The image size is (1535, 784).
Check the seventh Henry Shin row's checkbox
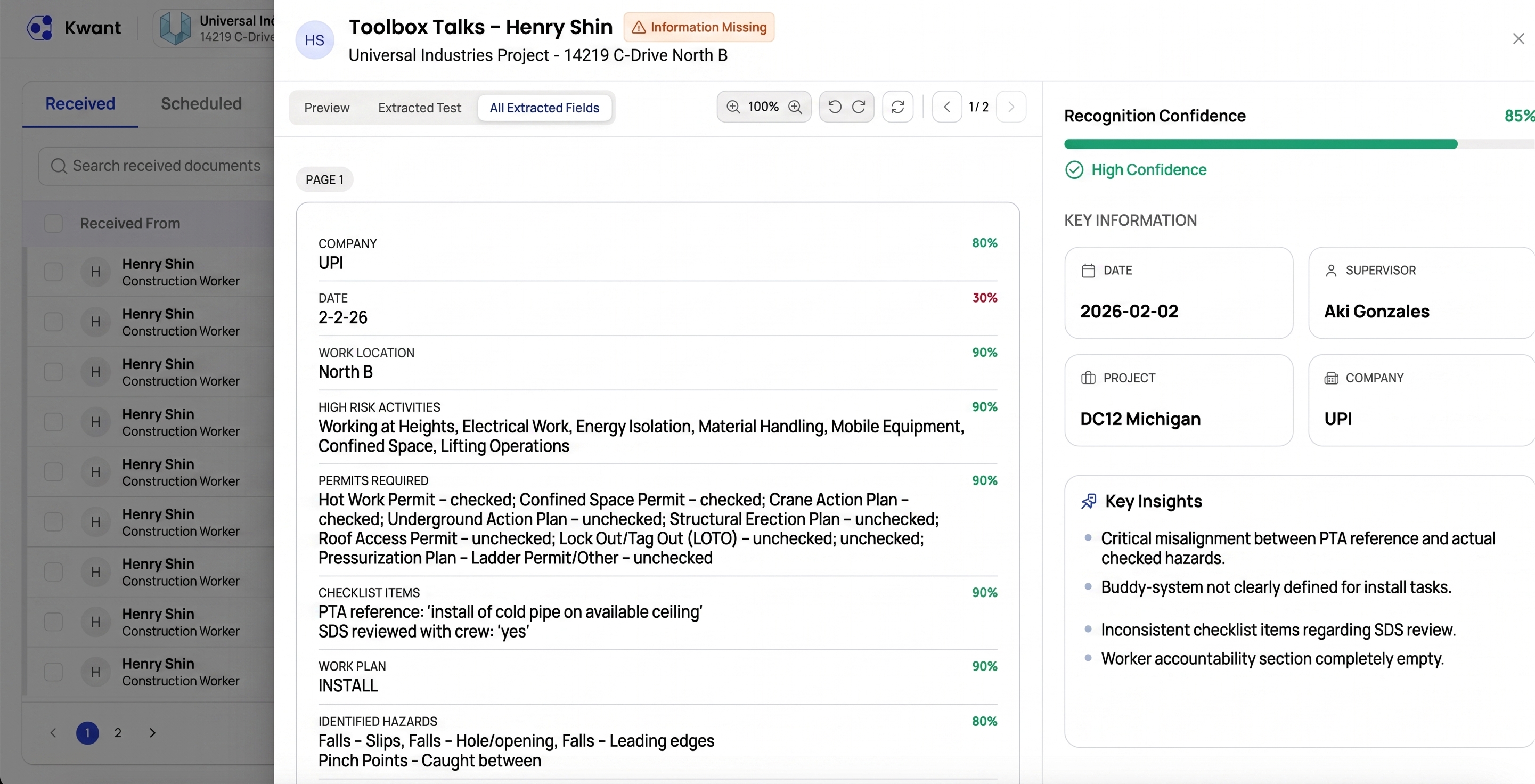[54, 572]
